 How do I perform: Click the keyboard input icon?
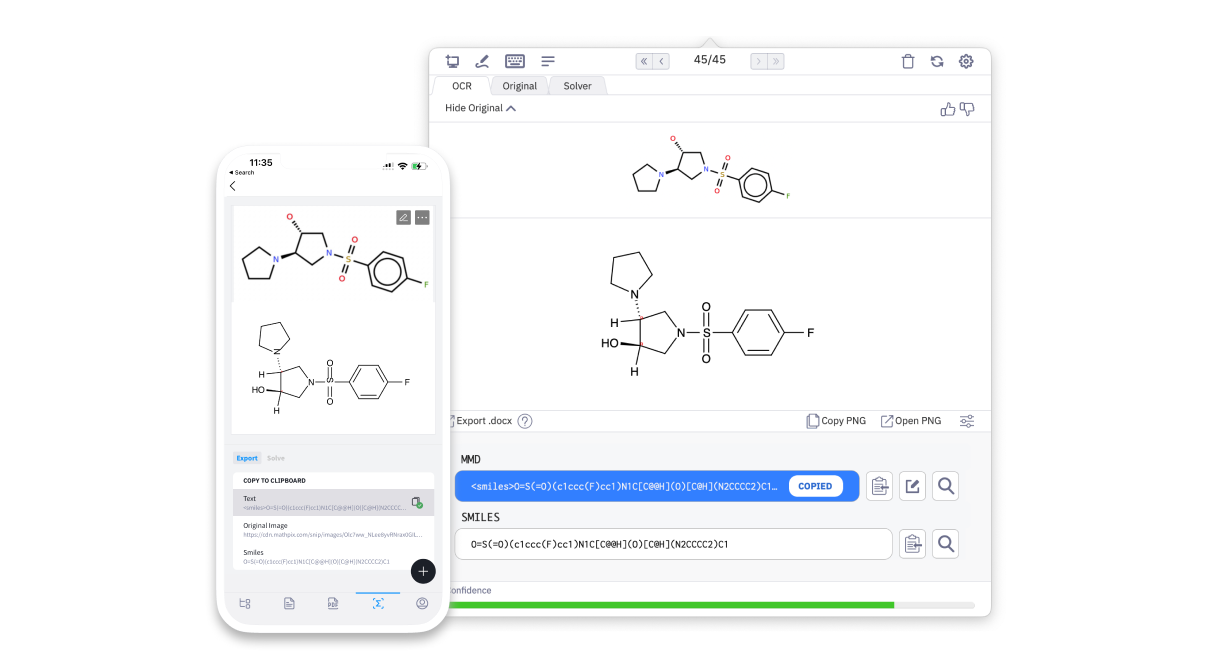pyautogui.click(x=515, y=61)
